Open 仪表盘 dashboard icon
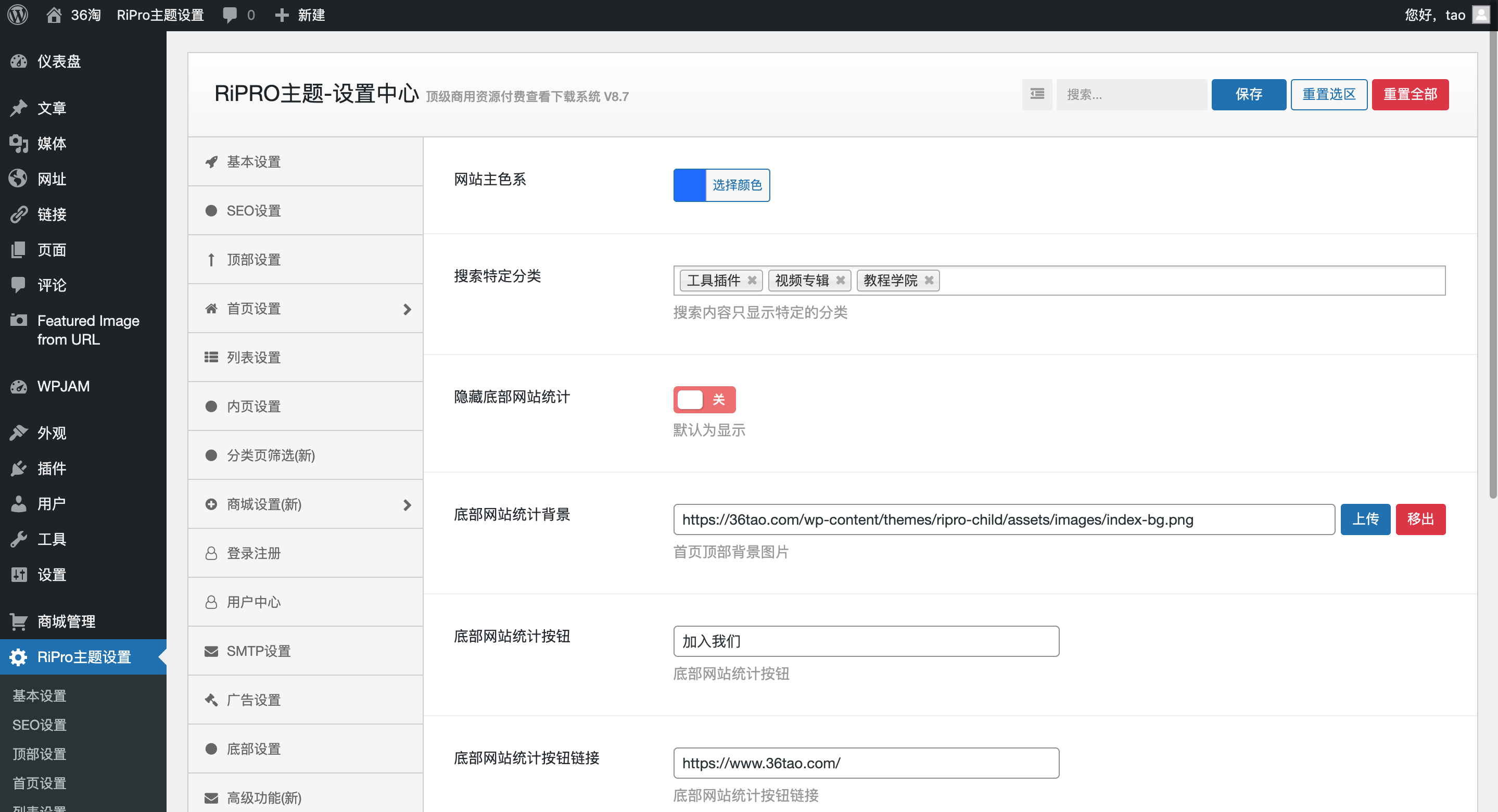Image resolution: width=1498 pixels, height=812 pixels. [x=19, y=61]
